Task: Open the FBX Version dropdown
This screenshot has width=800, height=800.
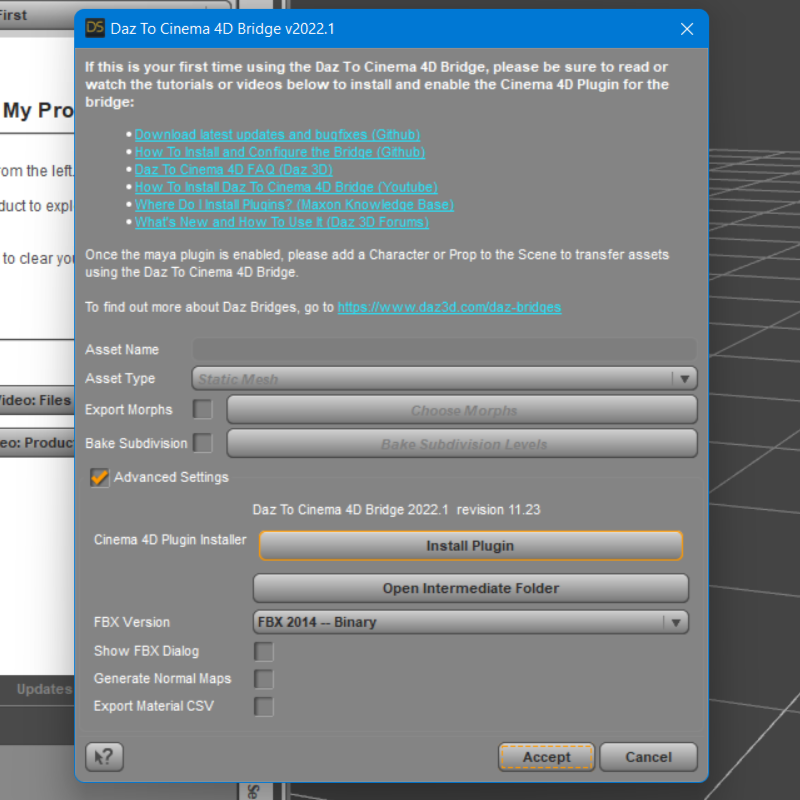Action: tap(471, 622)
